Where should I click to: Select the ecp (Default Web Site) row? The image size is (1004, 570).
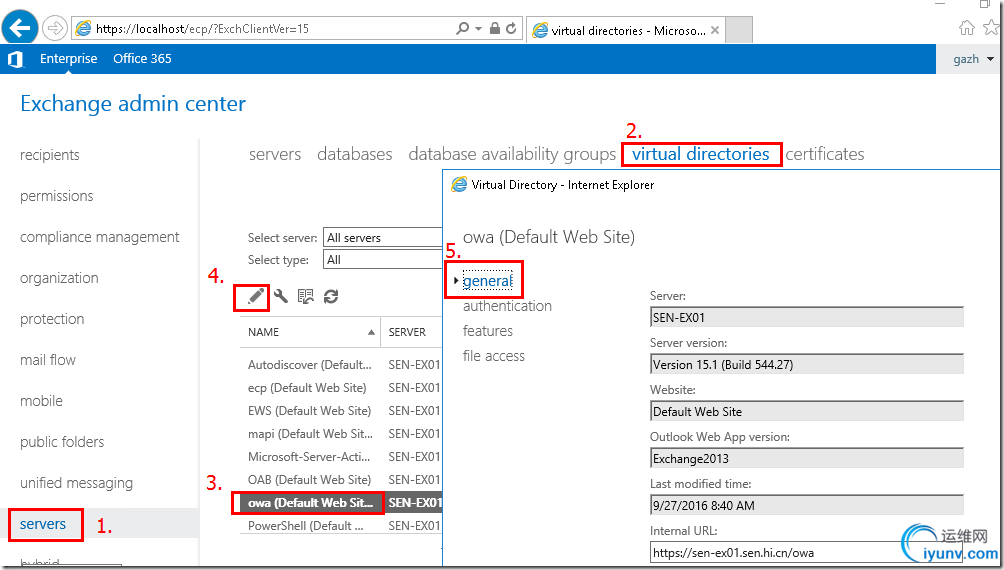(341, 387)
